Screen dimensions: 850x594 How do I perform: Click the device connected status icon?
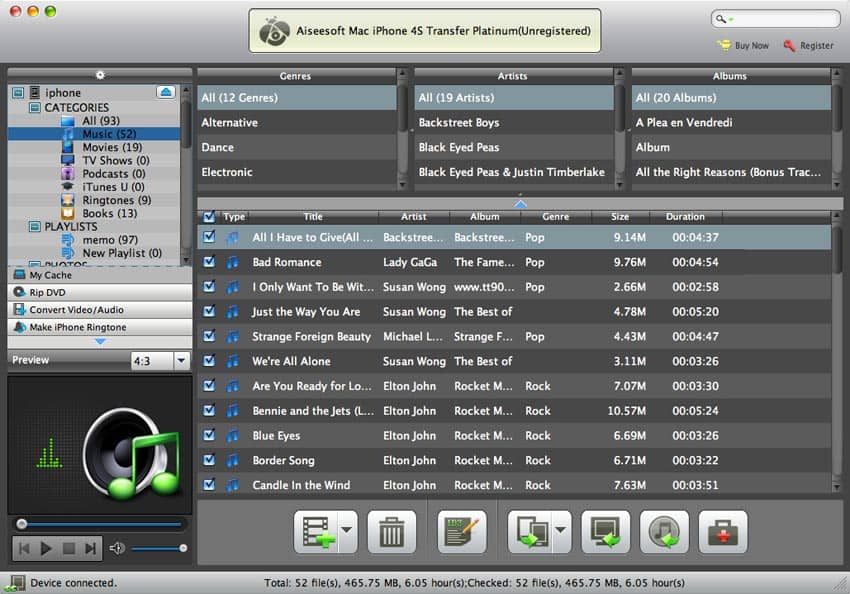click(15, 583)
